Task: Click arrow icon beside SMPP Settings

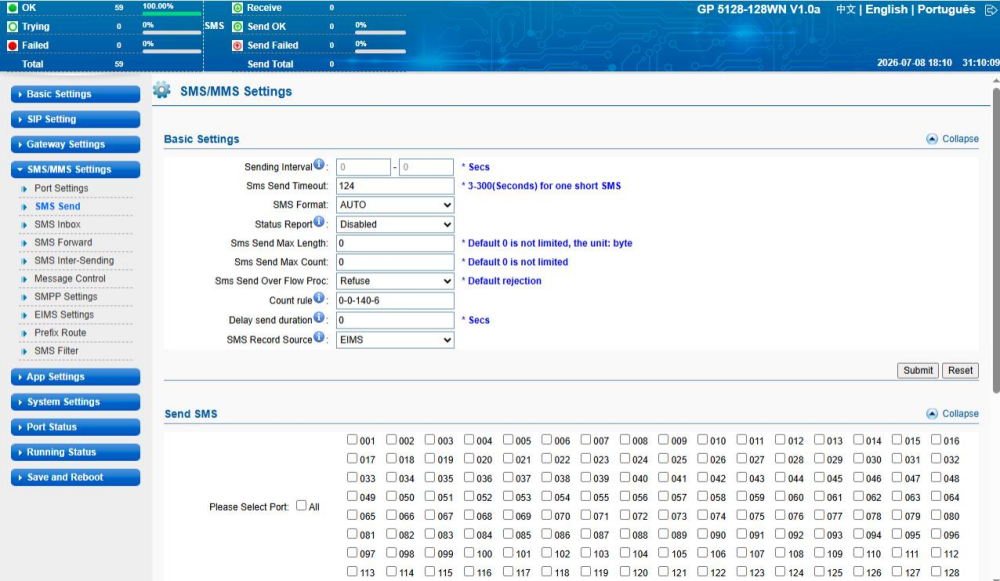Action: point(24,297)
